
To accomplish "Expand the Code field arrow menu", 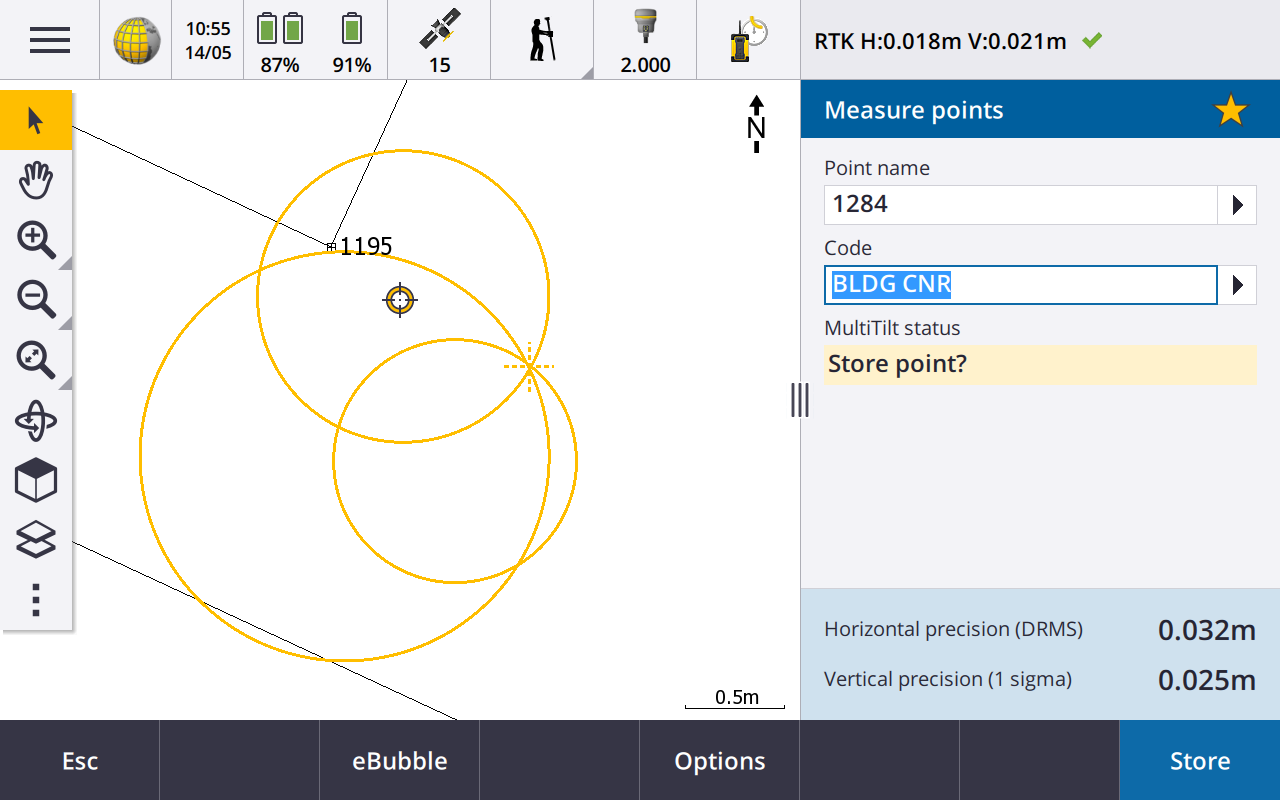I will tap(1237, 285).
